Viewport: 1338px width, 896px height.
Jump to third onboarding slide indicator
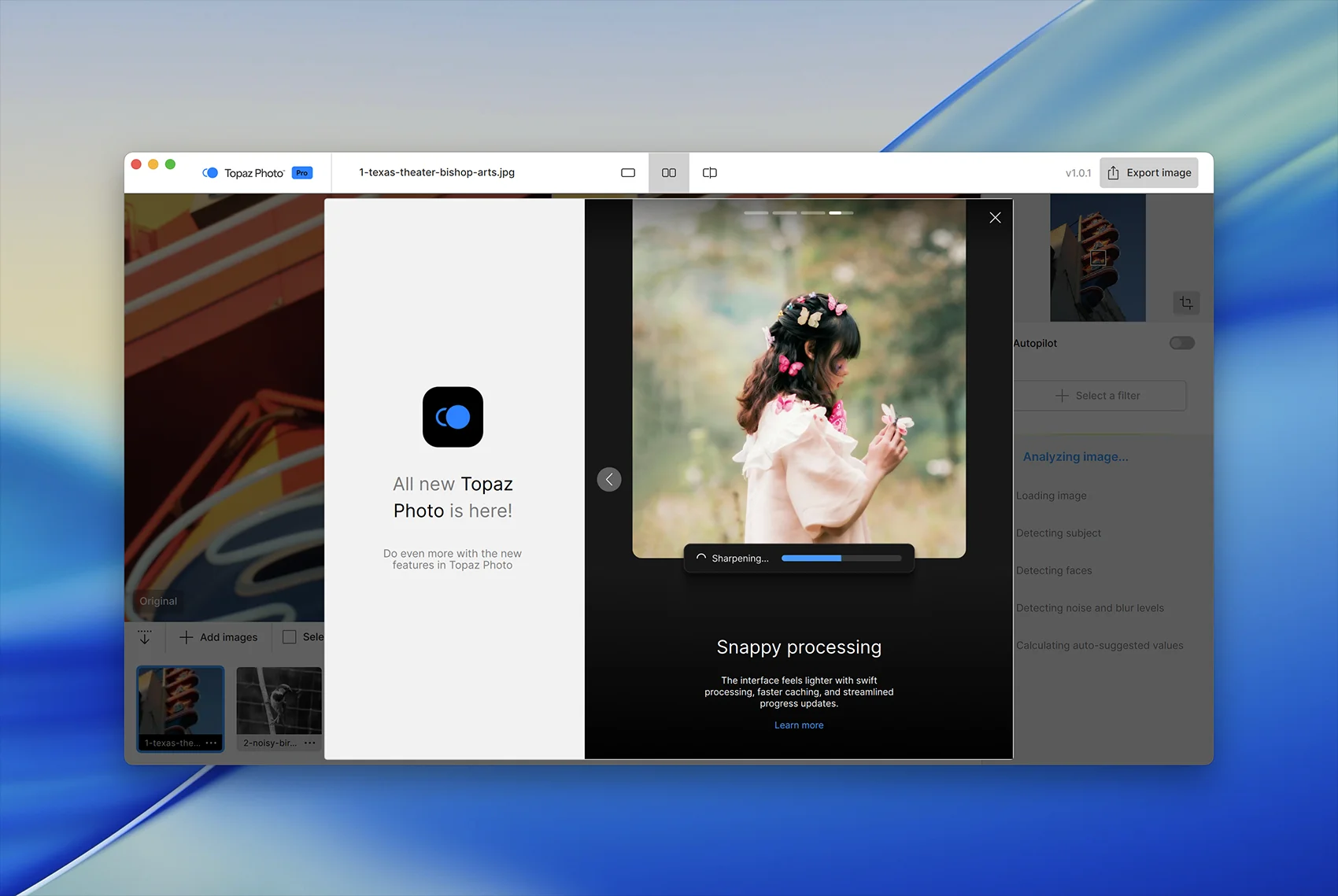pyautogui.click(x=813, y=213)
